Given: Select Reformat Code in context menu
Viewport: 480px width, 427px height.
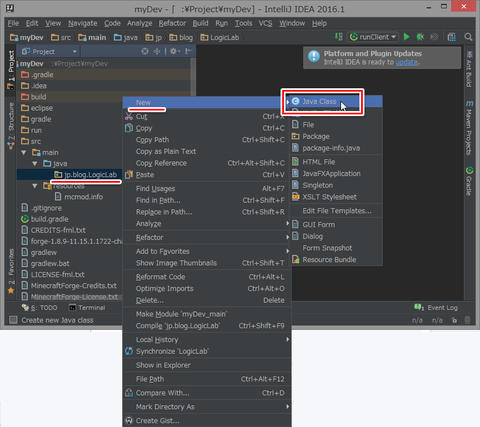Looking at the screenshot, I should point(207,277).
